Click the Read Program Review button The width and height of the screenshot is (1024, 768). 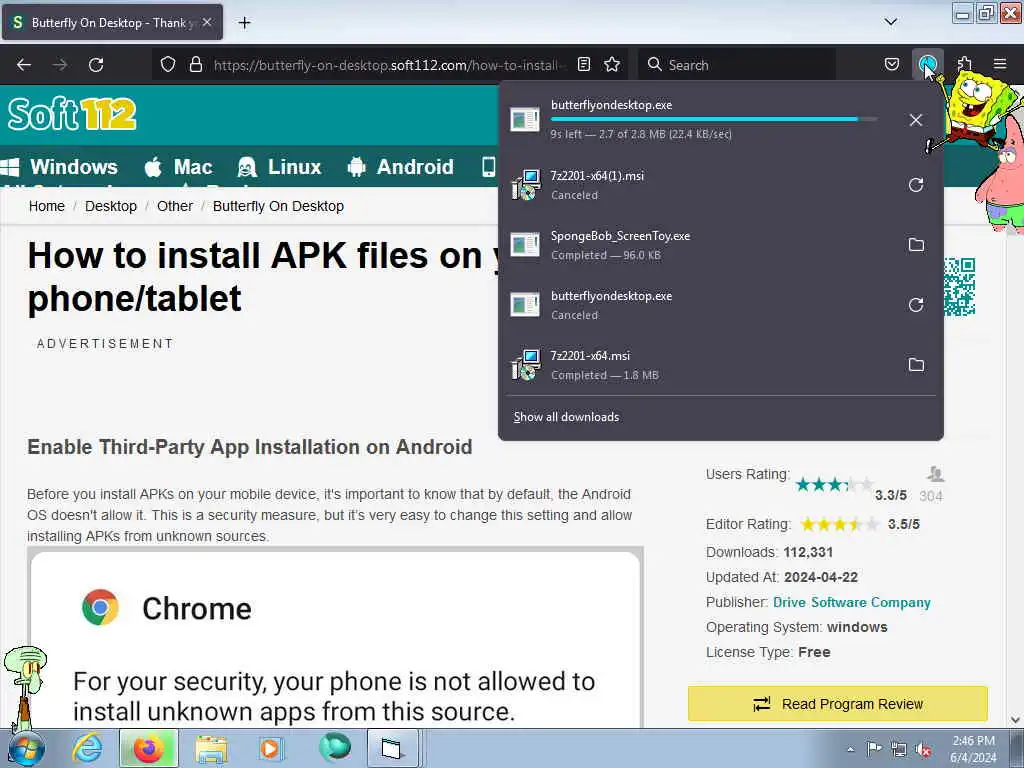[x=838, y=704]
